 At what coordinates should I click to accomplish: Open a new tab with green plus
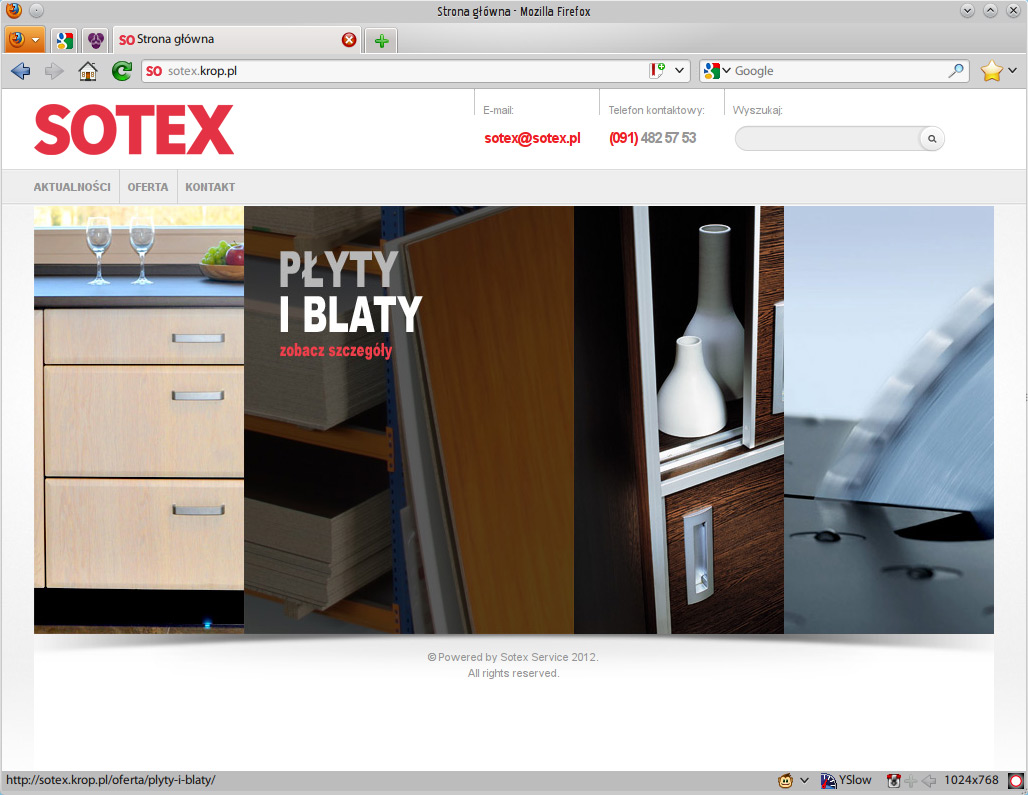click(x=381, y=40)
